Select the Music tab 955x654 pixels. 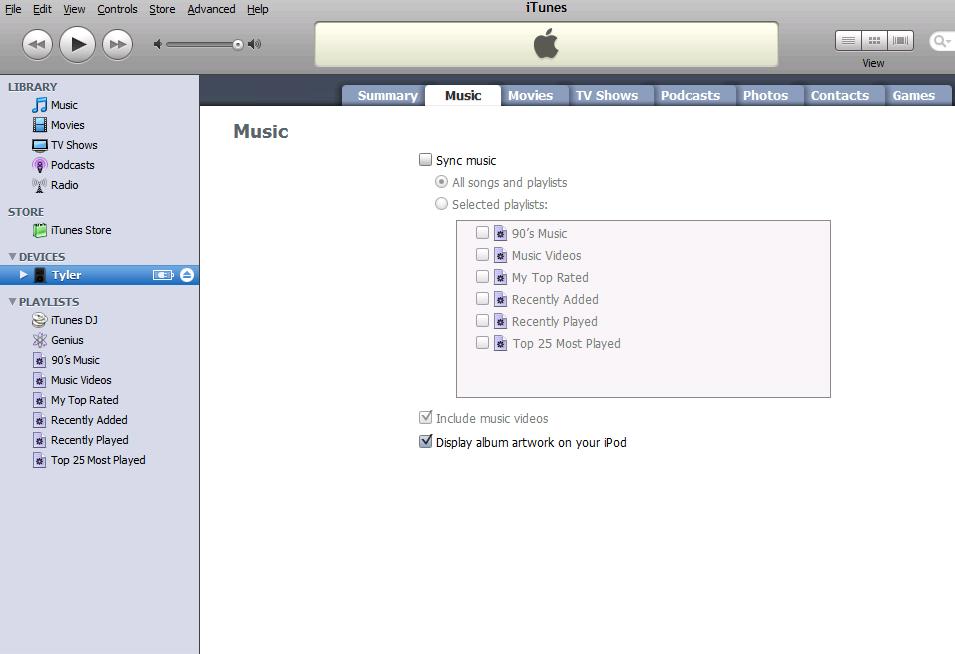tap(463, 96)
